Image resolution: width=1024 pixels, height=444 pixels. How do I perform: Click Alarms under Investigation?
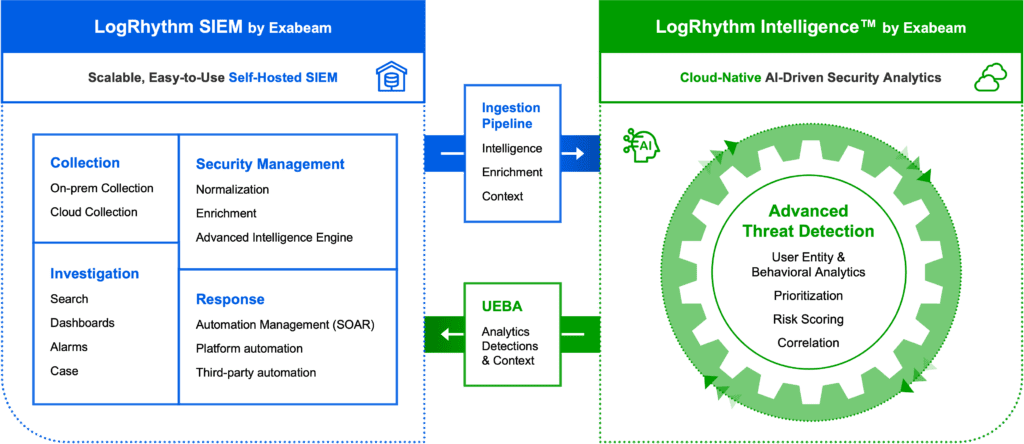click(69, 347)
